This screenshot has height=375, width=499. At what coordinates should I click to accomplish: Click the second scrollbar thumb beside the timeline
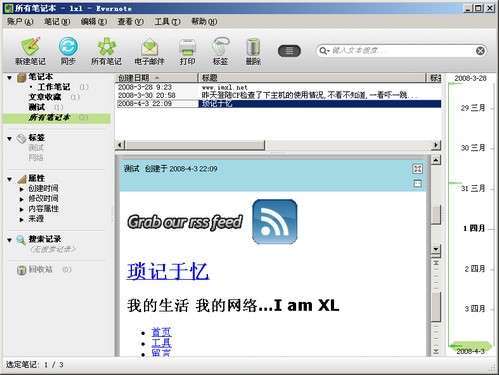coord(436,307)
